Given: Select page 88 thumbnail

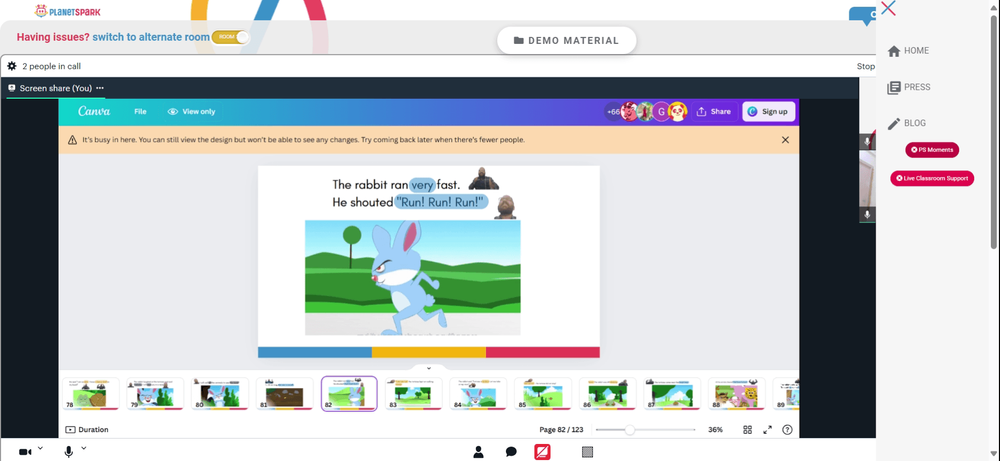Looking at the screenshot, I should coord(737,393).
